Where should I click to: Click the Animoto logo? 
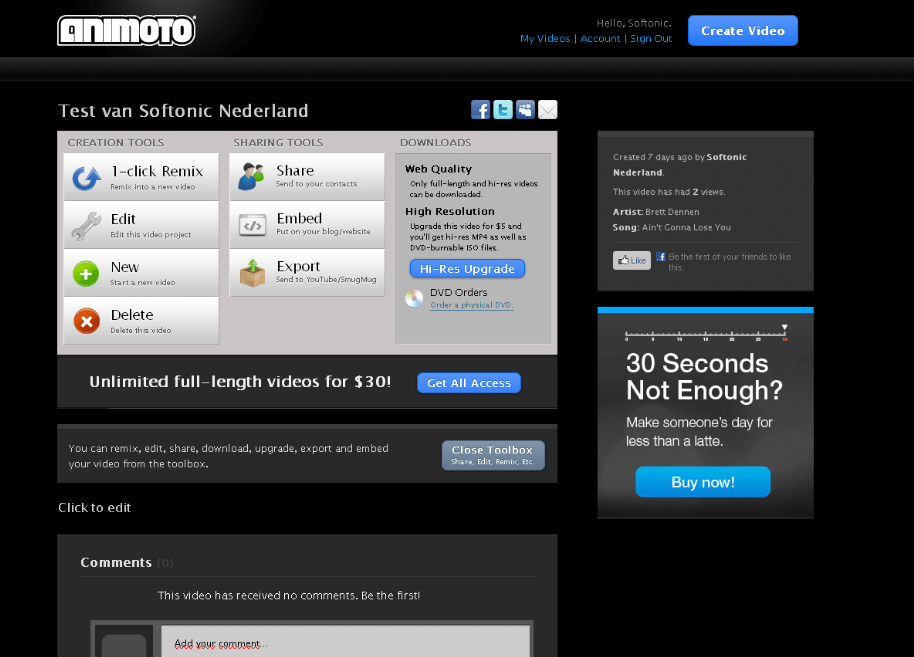click(126, 30)
